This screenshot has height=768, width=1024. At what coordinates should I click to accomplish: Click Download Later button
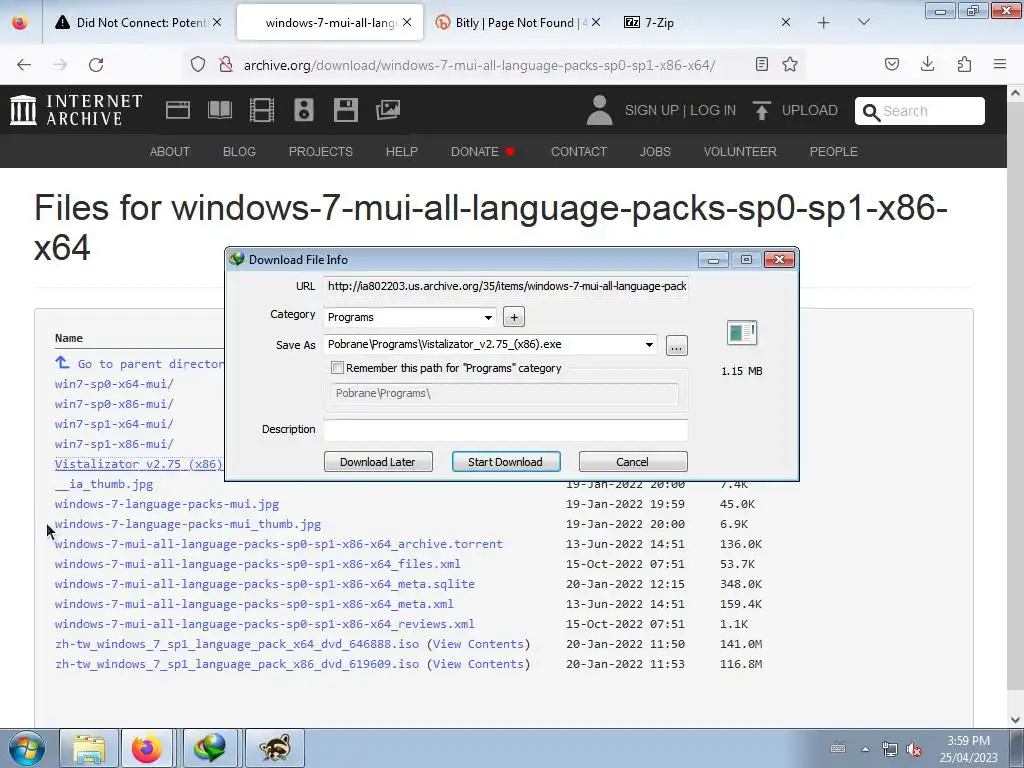pyautogui.click(x=378, y=462)
